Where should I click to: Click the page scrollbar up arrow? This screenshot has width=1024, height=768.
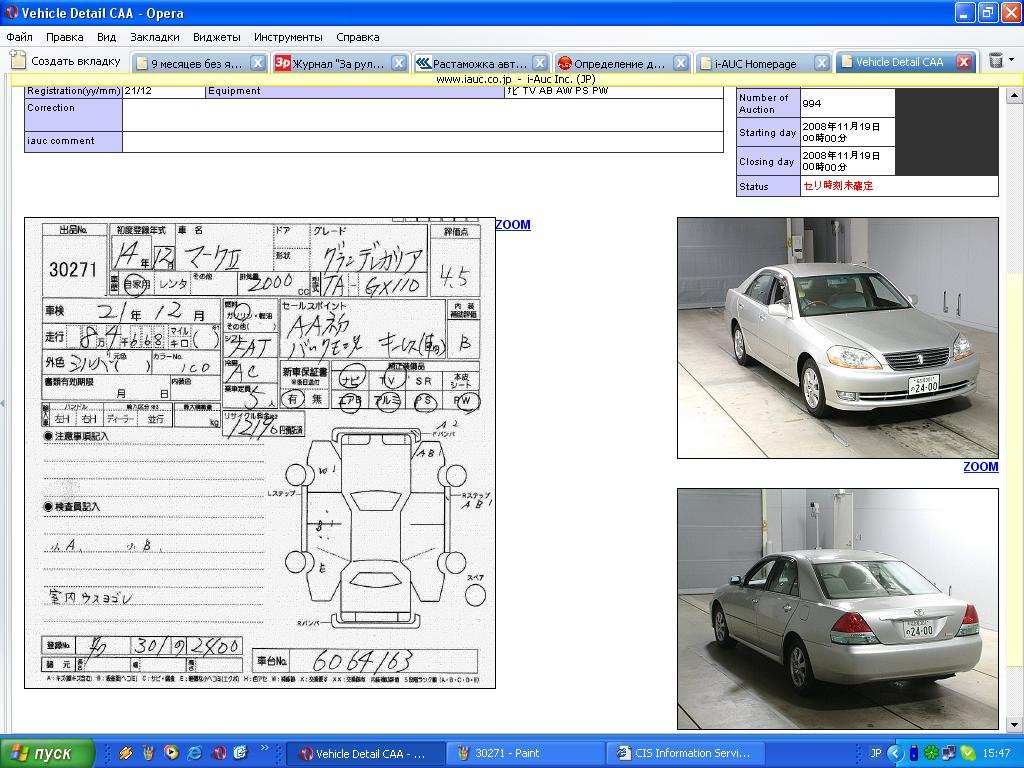coord(1014,96)
